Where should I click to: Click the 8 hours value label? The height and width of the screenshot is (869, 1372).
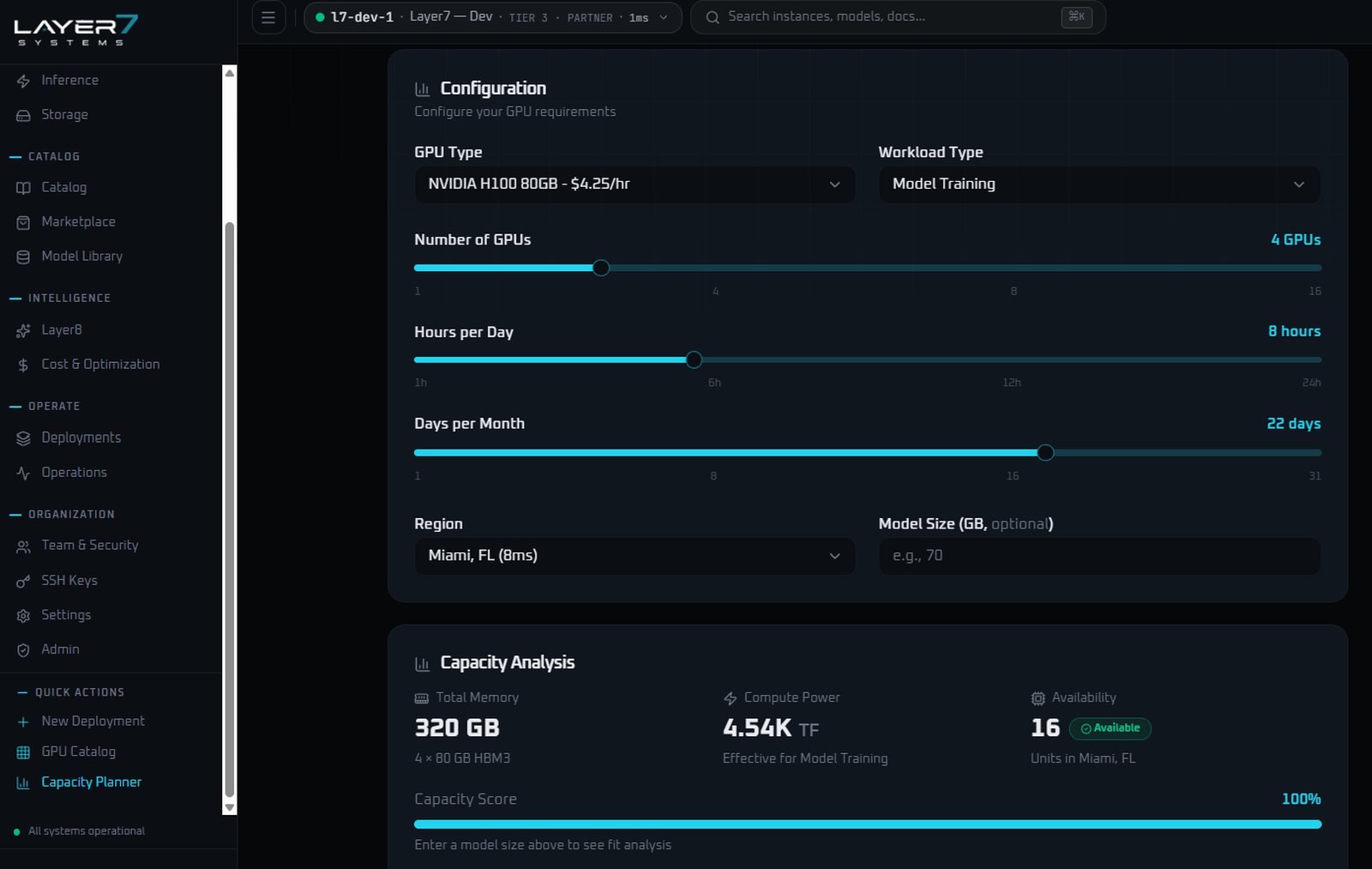tap(1294, 331)
